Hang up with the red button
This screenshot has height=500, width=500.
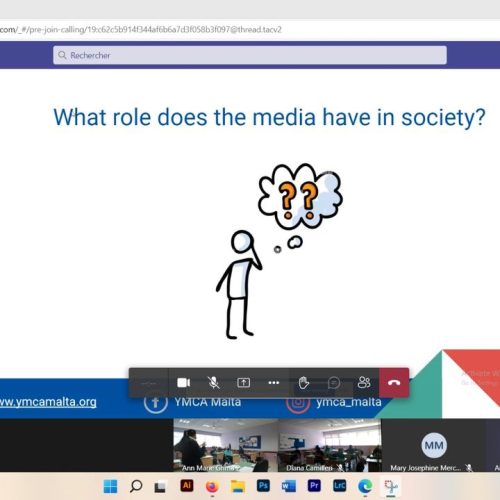pos(394,383)
